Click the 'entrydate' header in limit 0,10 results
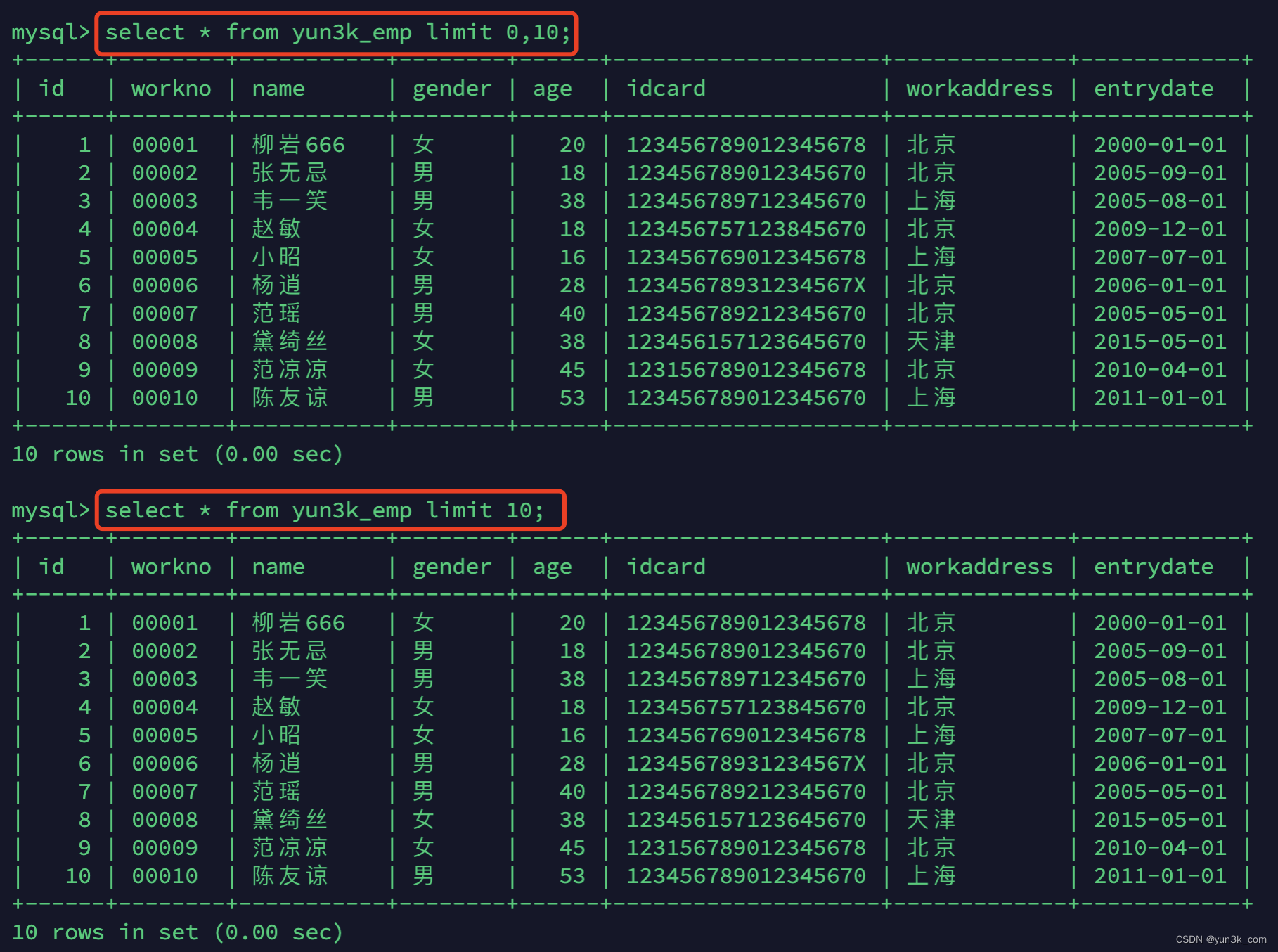The image size is (1278, 952). 1154,89
